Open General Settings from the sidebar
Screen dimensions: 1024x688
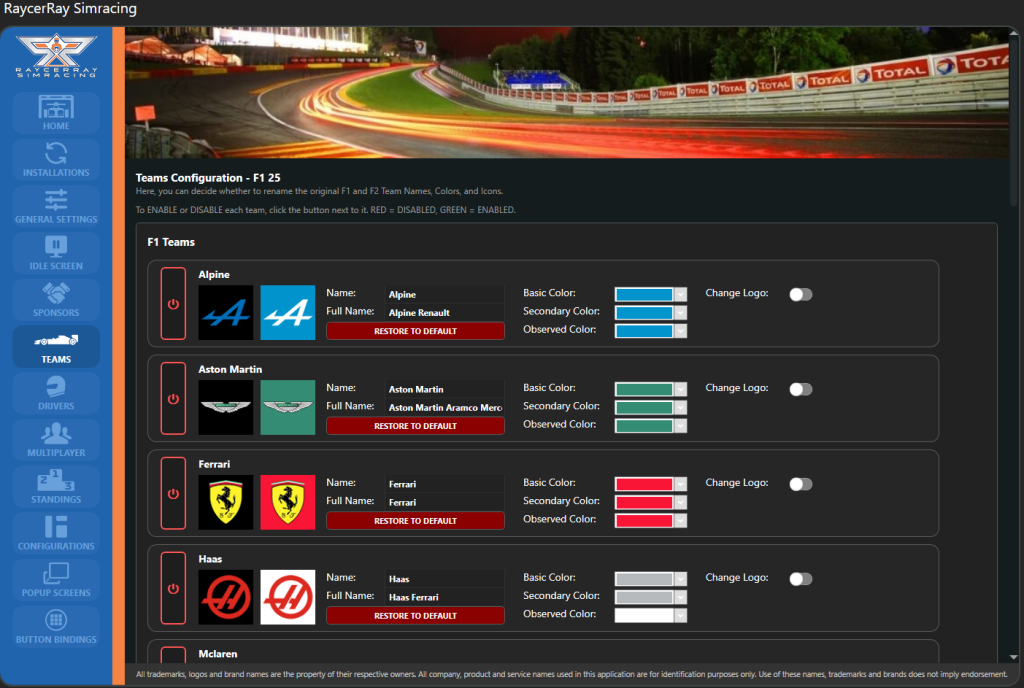(56, 206)
